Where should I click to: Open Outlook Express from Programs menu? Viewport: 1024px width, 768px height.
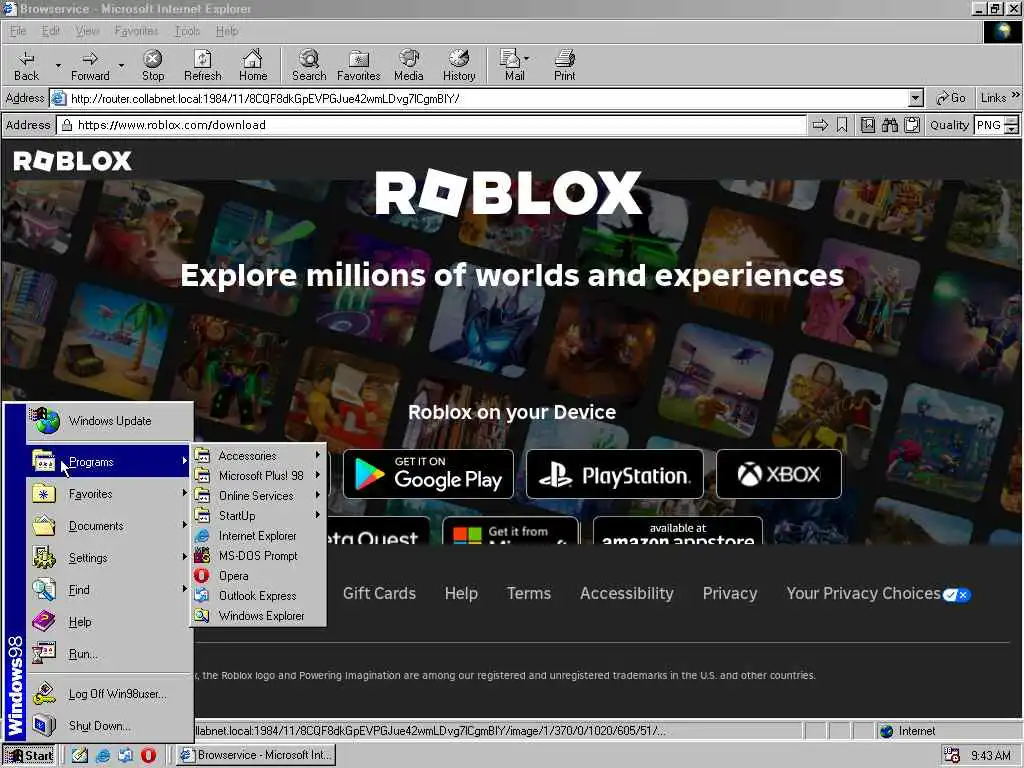259,596
